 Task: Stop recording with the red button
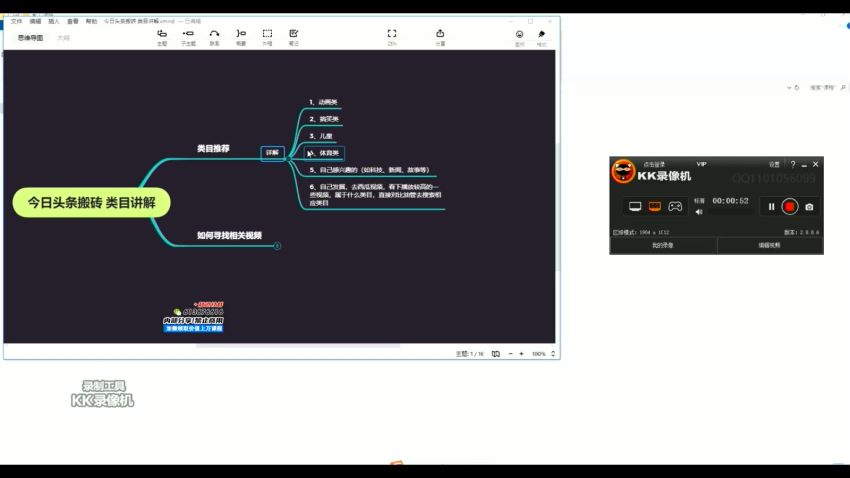tap(790, 206)
